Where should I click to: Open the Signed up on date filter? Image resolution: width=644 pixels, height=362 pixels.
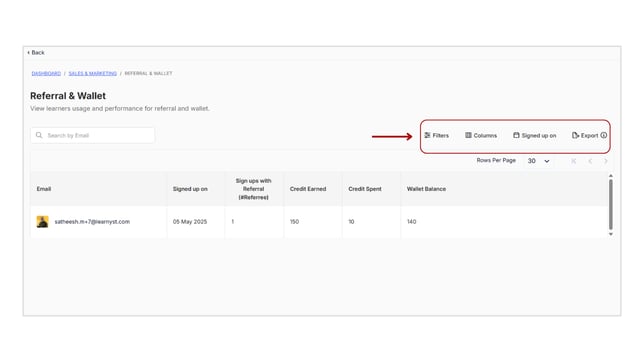535,135
